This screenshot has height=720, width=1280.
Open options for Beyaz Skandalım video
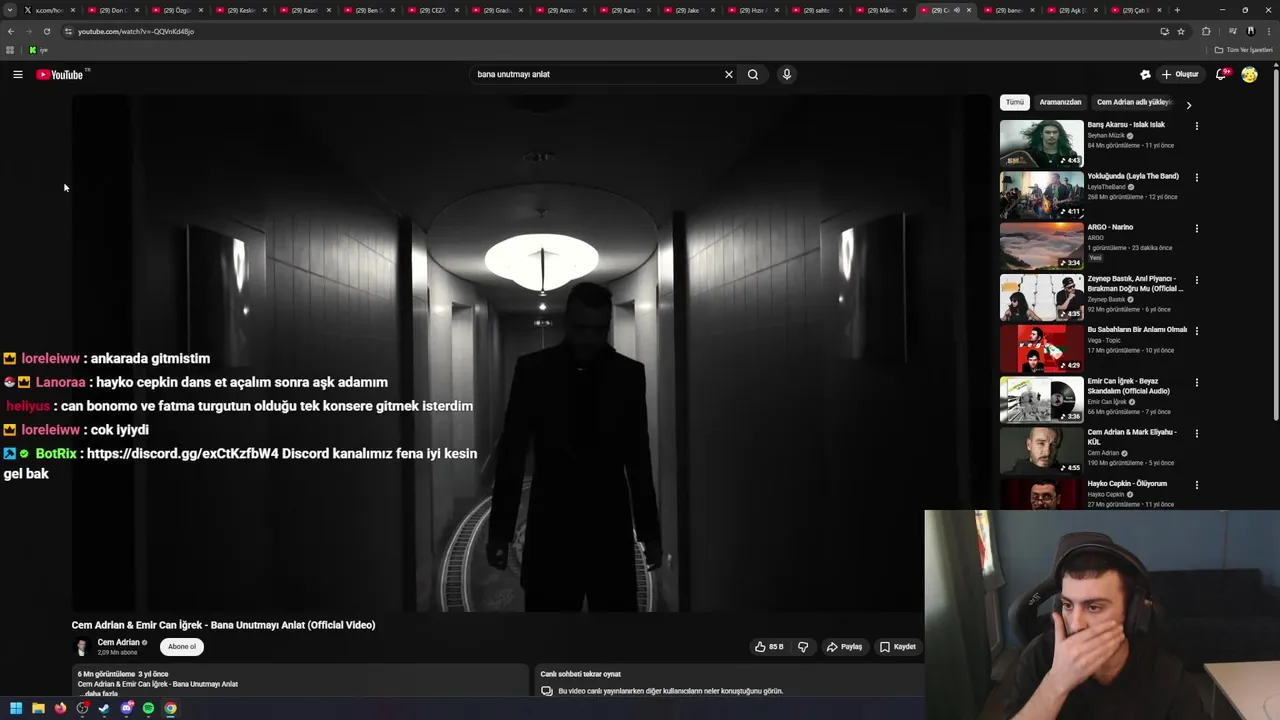1196,382
